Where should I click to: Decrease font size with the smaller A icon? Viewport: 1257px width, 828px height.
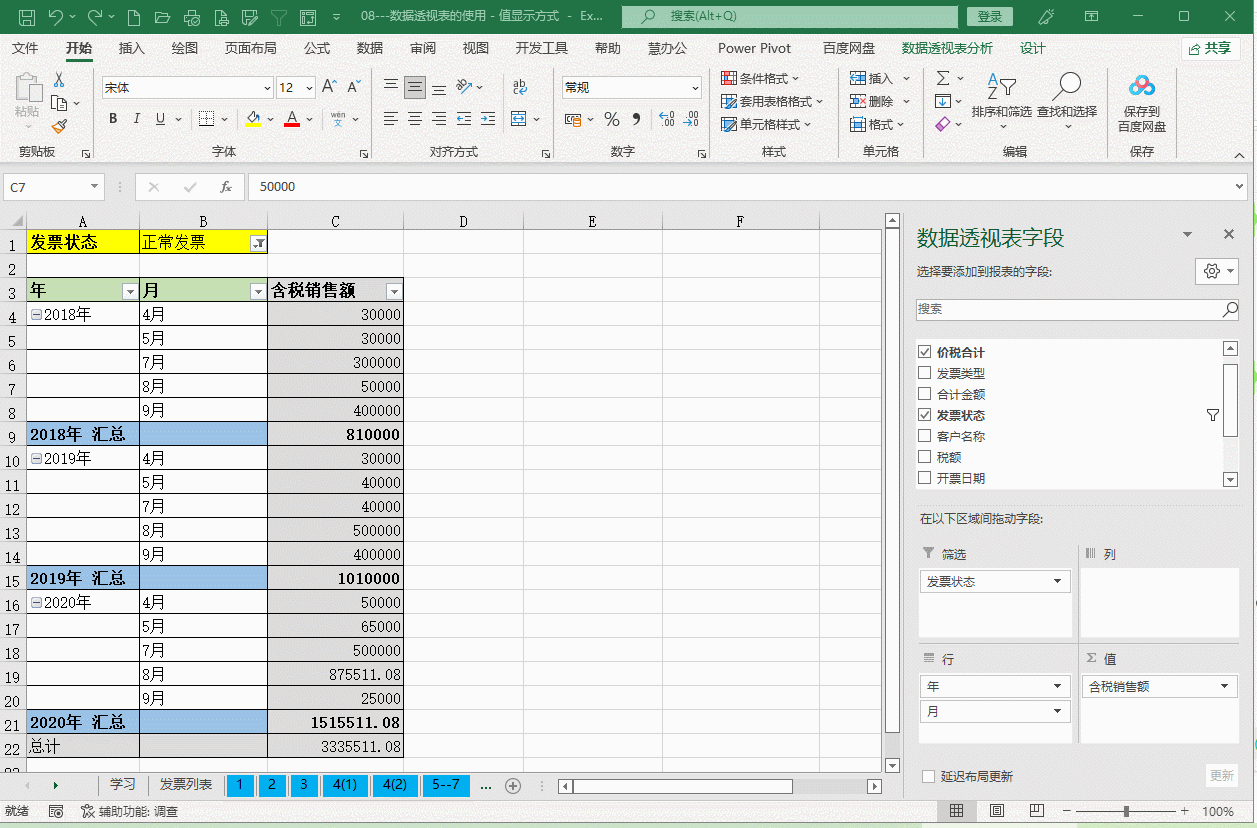point(354,87)
